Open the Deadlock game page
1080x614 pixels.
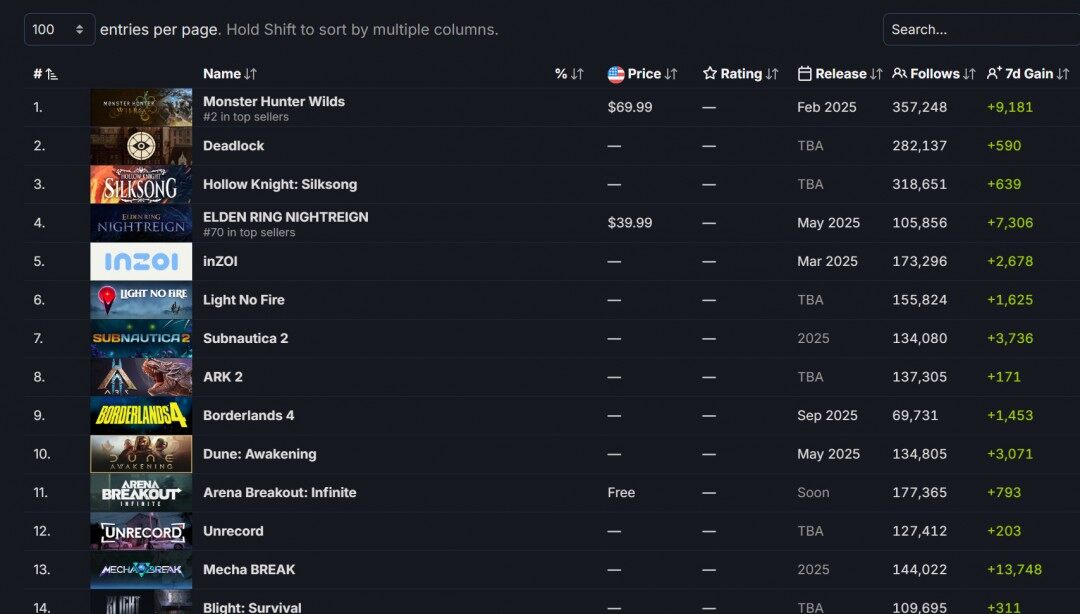pyautogui.click(x=233, y=145)
